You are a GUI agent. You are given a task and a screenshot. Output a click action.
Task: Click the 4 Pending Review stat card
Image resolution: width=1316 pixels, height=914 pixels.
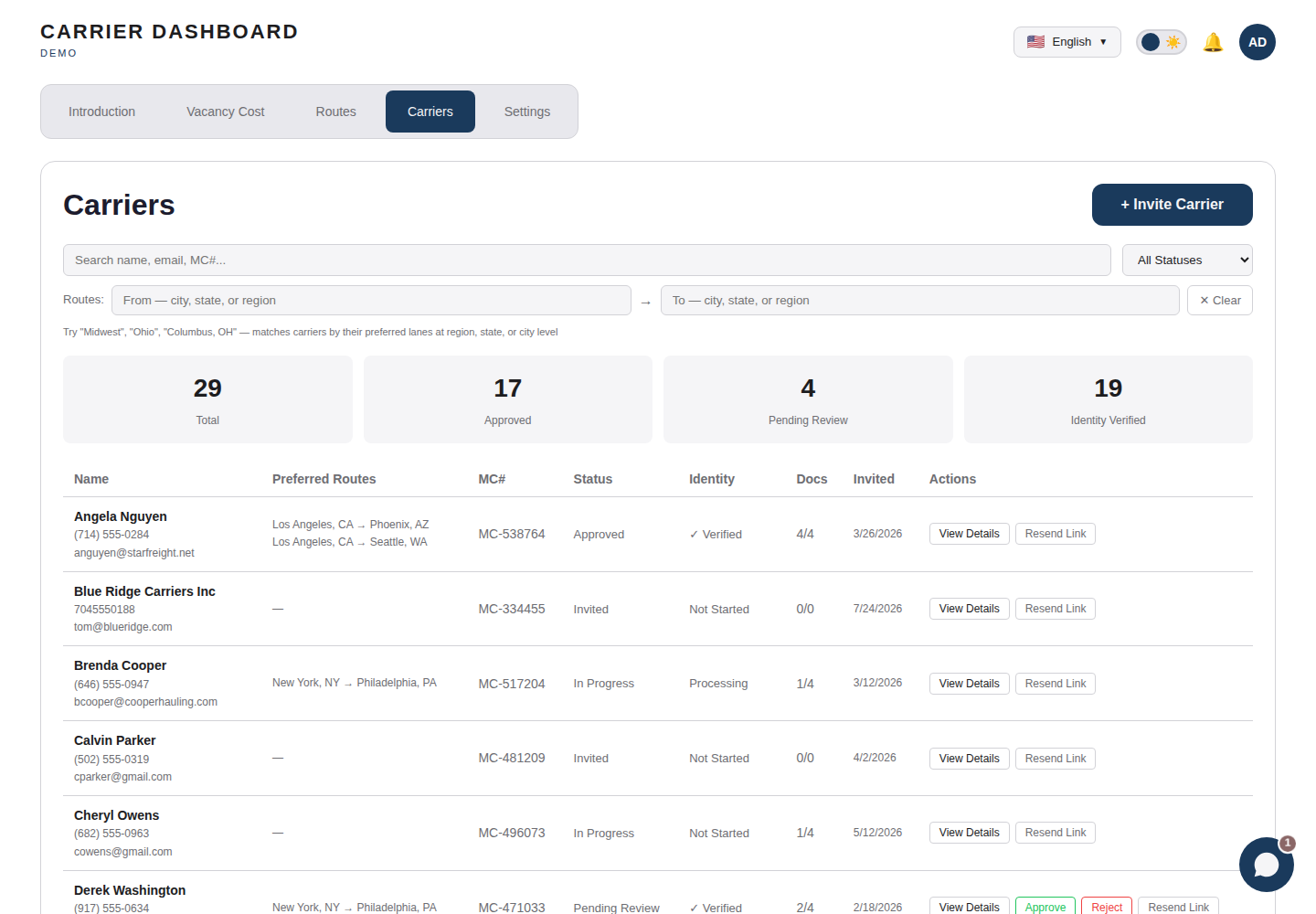pos(808,399)
